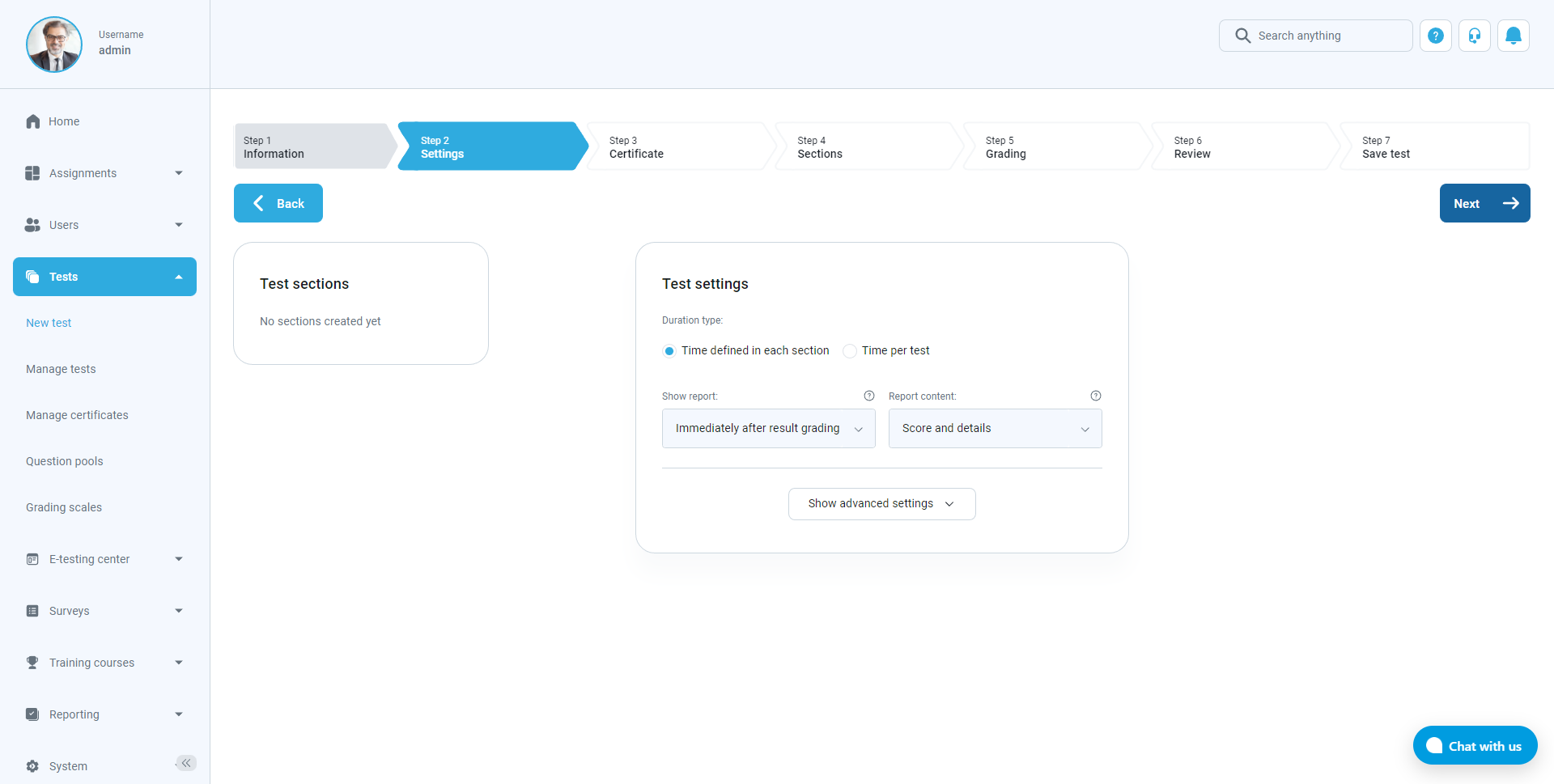Click the admin profile avatar
The height and width of the screenshot is (784, 1554).
[x=54, y=44]
